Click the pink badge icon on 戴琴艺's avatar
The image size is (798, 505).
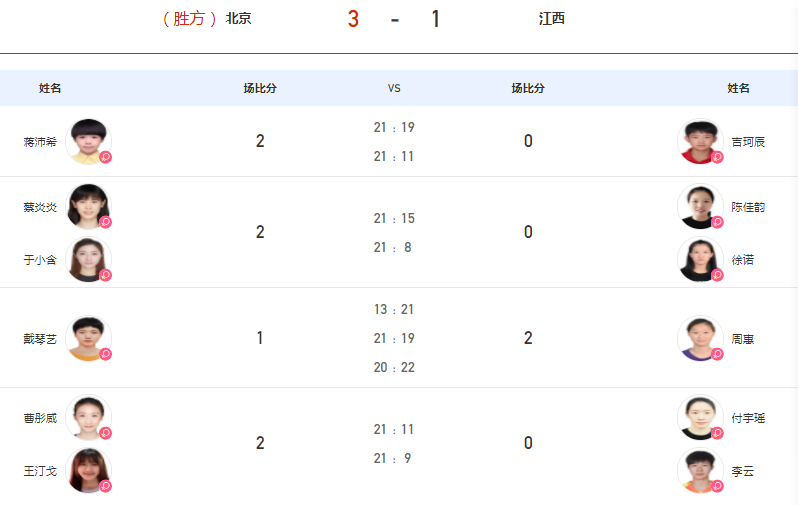click(x=106, y=354)
